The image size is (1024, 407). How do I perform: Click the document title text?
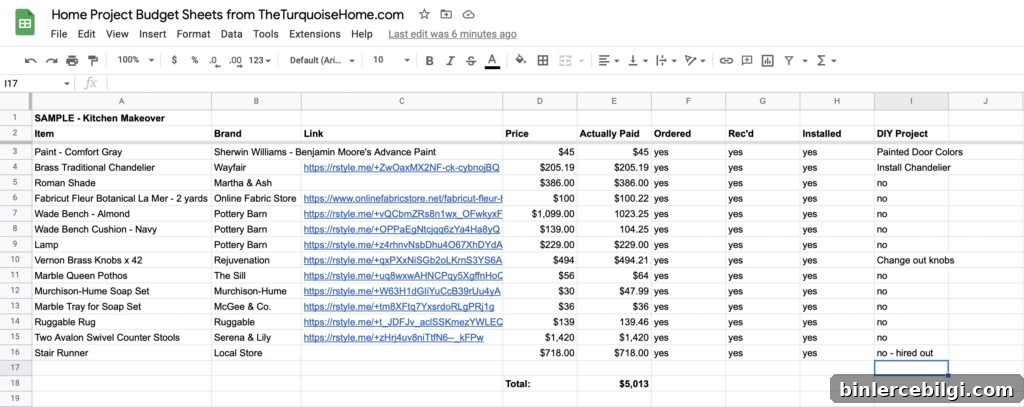coord(227,14)
